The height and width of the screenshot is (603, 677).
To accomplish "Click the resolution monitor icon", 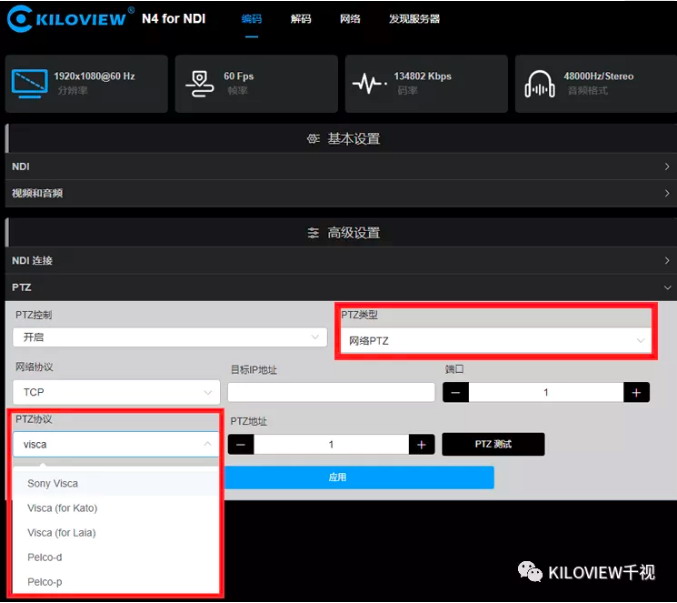I will click(x=27, y=83).
